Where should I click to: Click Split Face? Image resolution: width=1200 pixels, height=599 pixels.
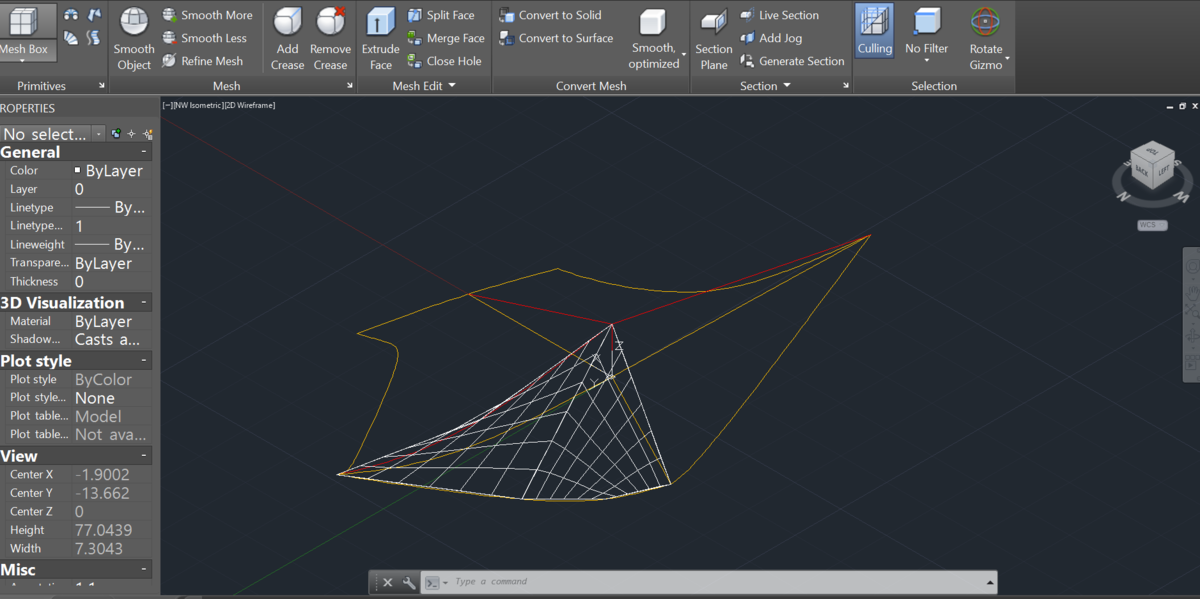click(x=441, y=15)
